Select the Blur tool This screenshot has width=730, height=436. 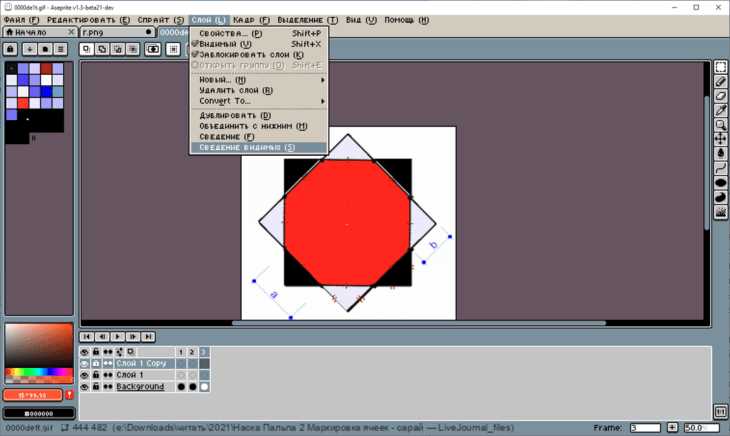coord(721,212)
